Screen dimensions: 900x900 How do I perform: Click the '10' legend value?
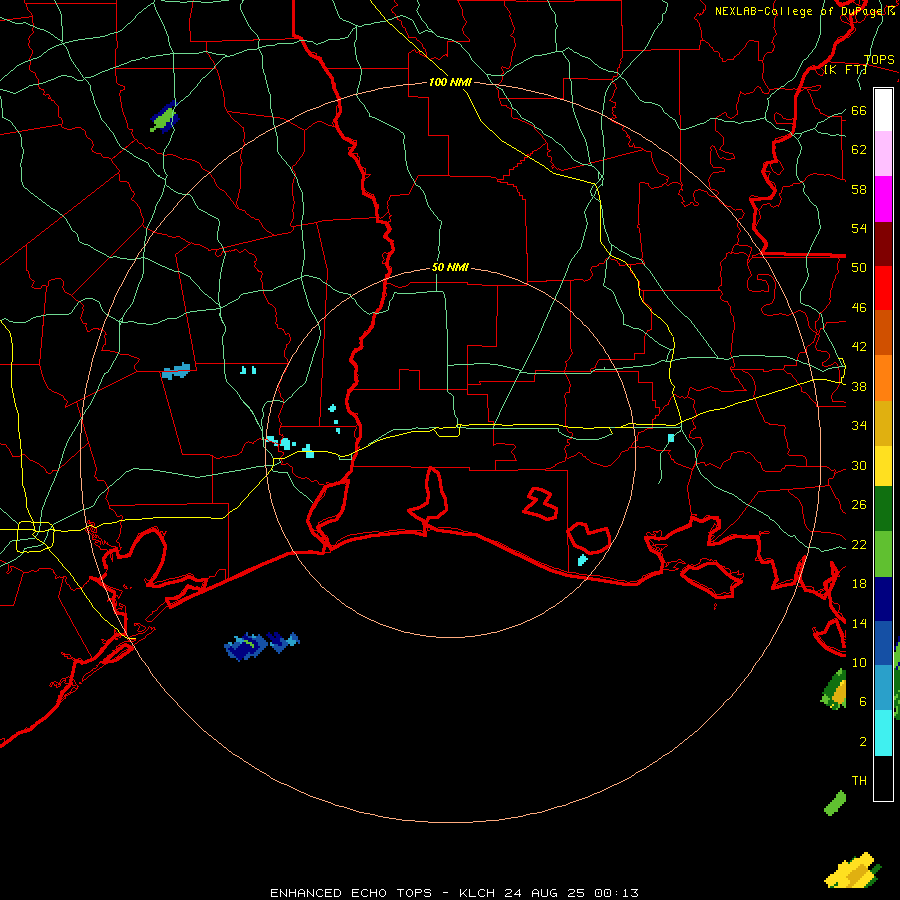[x=859, y=663]
